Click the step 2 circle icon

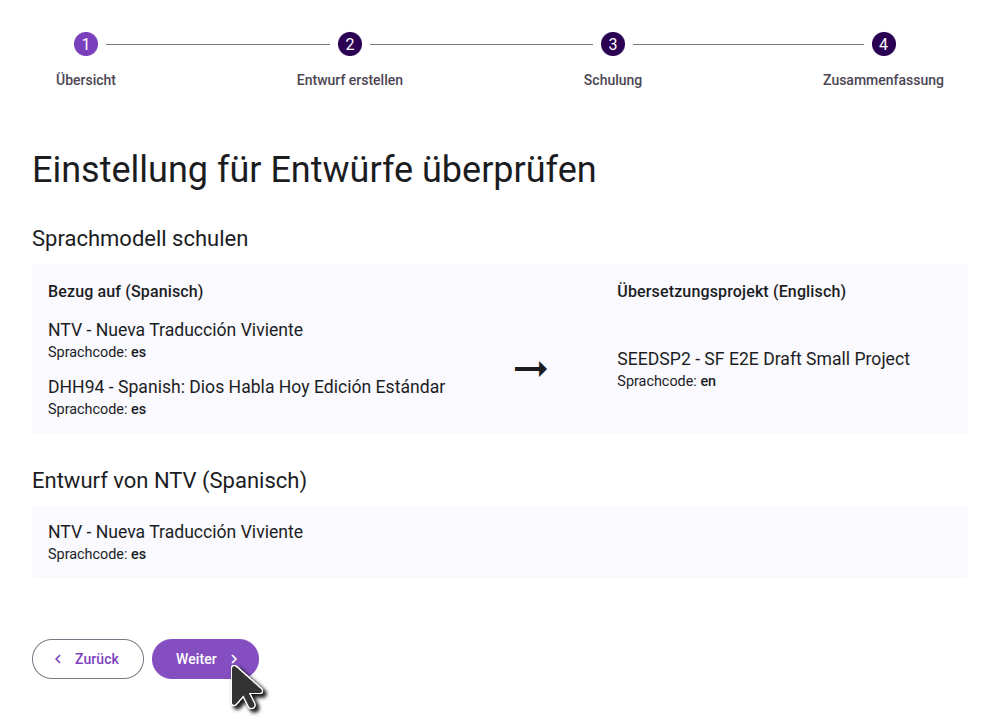click(349, 44)
